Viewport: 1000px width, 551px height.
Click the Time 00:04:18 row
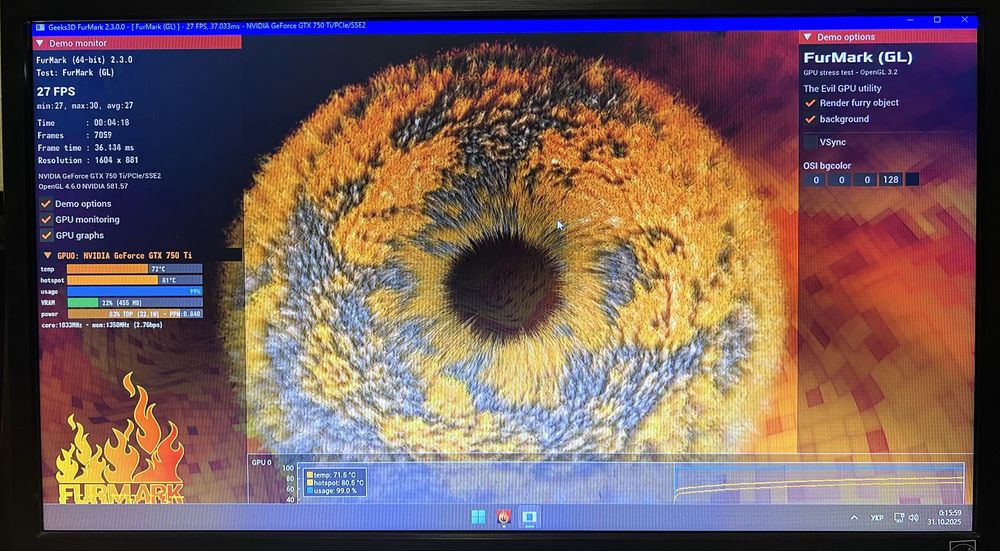[x=84, y=122]
